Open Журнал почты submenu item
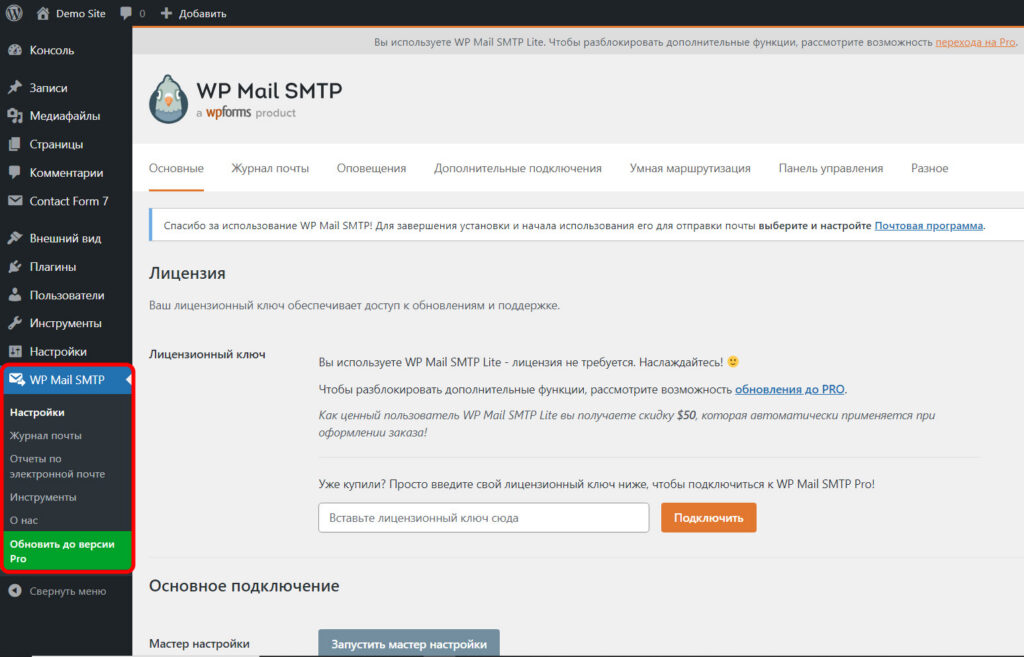This screenshot has width=1024, height=657. pos(46,436)
